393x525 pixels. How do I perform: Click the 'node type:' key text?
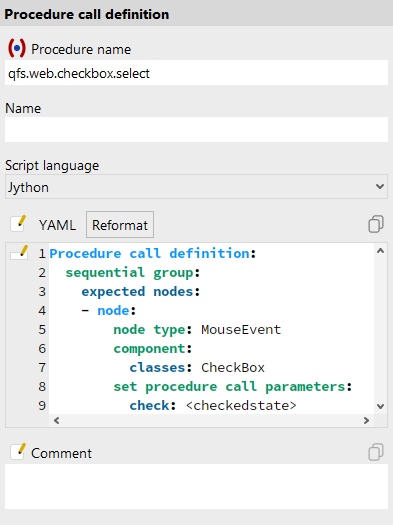pyautogui.click(x=153, y=330)
